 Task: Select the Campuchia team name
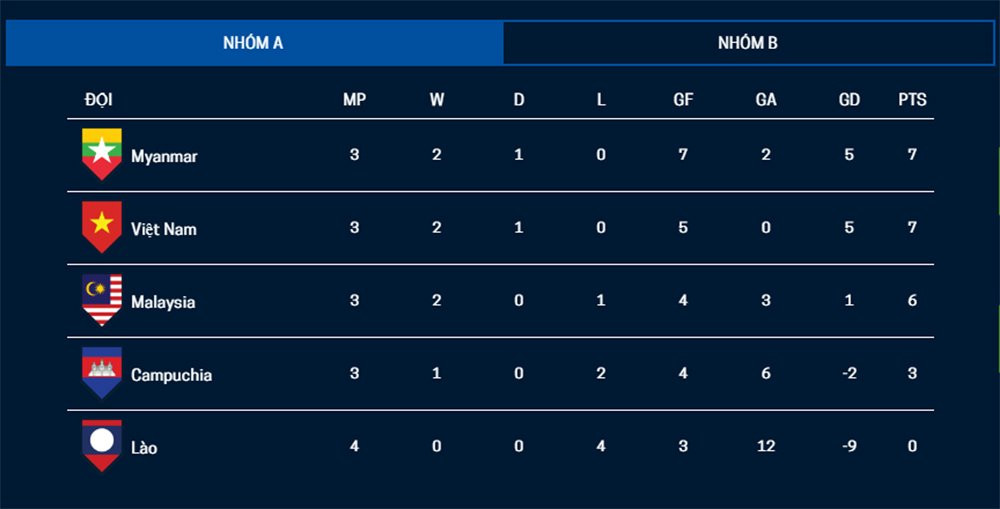(171, 375)
